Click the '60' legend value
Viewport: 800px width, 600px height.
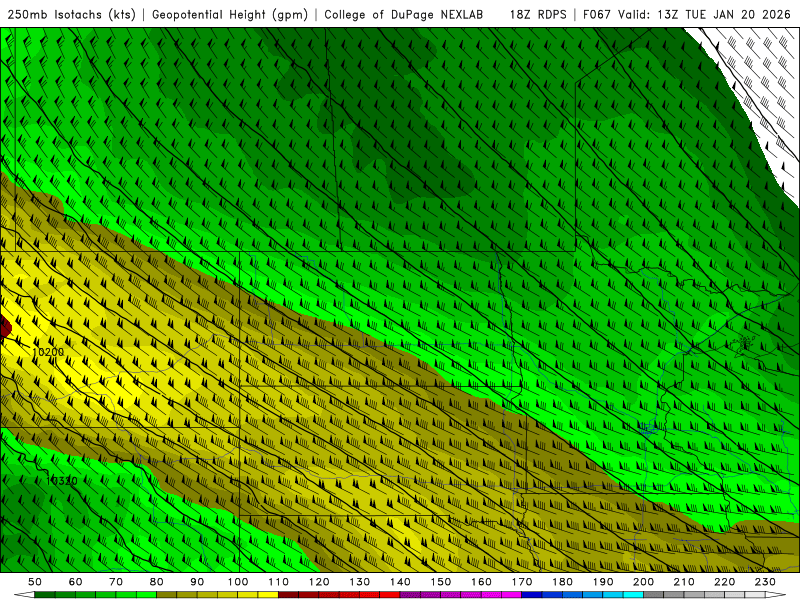point(75,582)
